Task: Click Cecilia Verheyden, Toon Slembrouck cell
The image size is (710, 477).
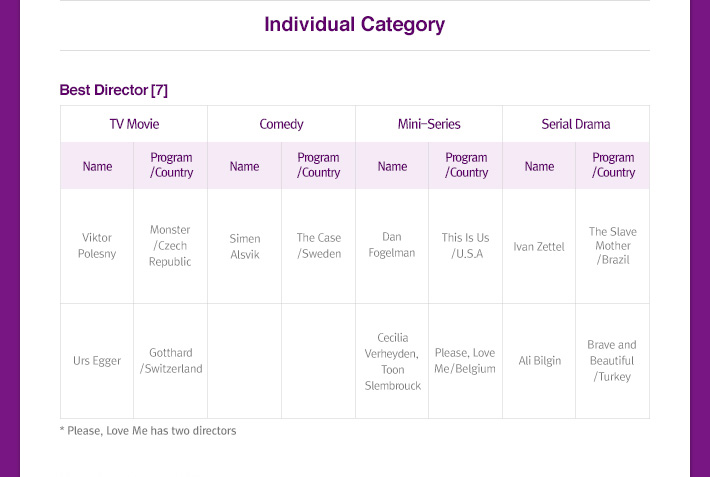Action: click(x=392, y=361)
